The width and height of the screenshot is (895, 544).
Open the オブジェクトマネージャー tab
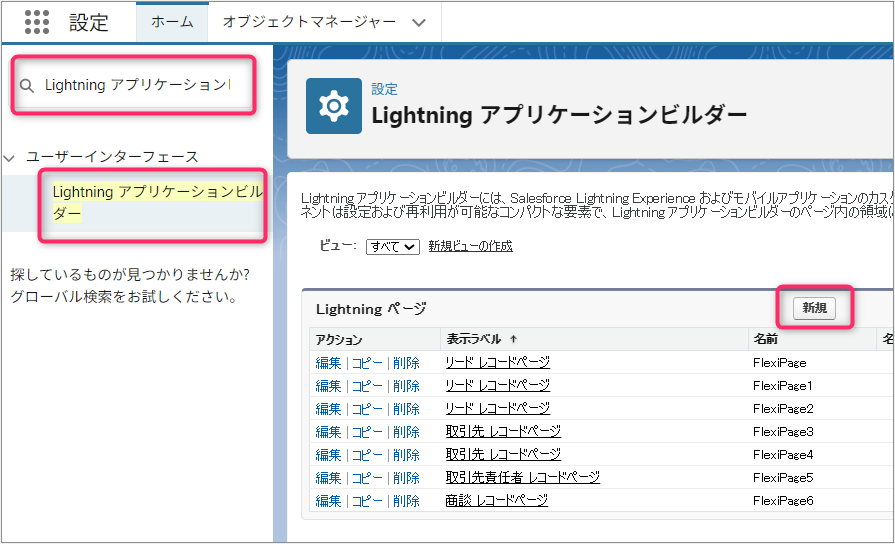pyautogui.click(x=308, y=22)
